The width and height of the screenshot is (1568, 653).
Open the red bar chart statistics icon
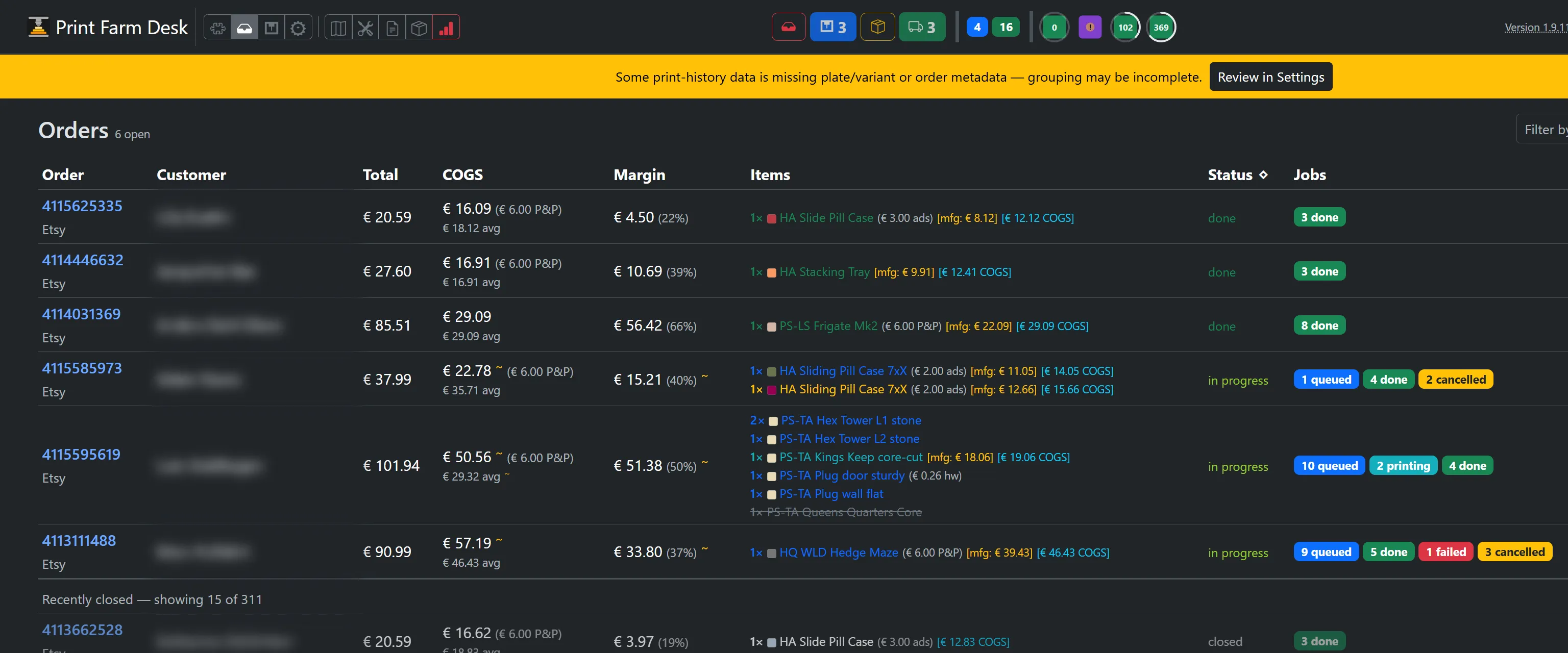[446, 28]
